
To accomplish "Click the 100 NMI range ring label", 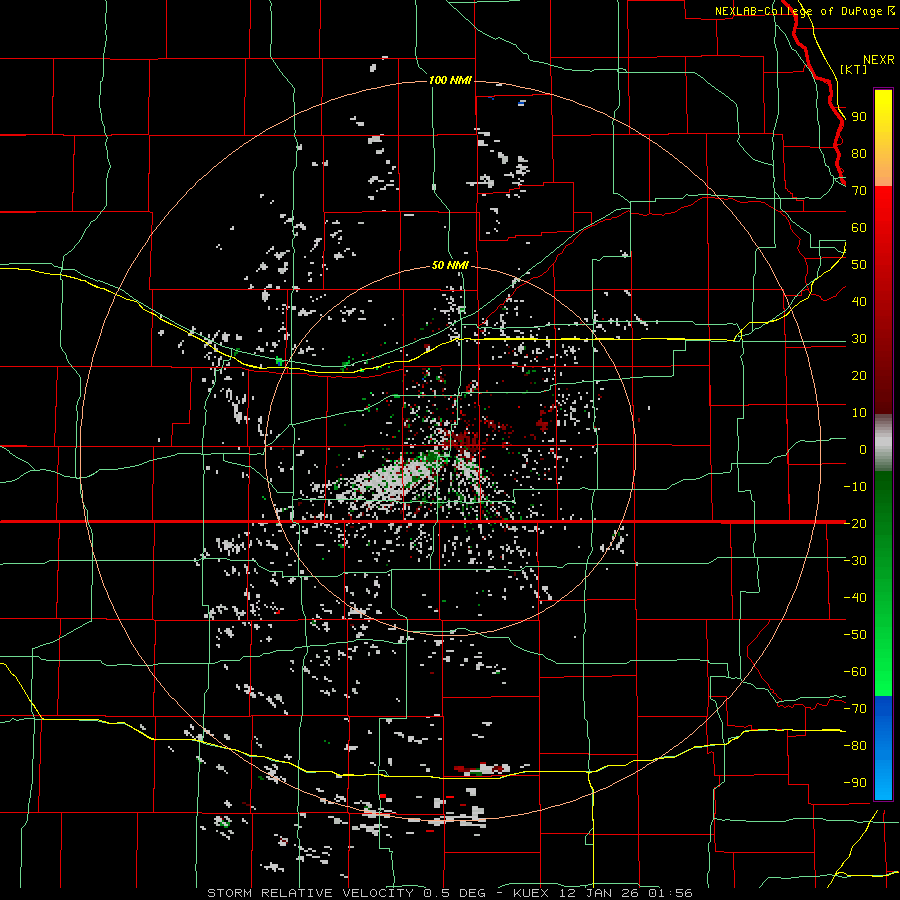I will pyautogui.click(x=450, y=80).
